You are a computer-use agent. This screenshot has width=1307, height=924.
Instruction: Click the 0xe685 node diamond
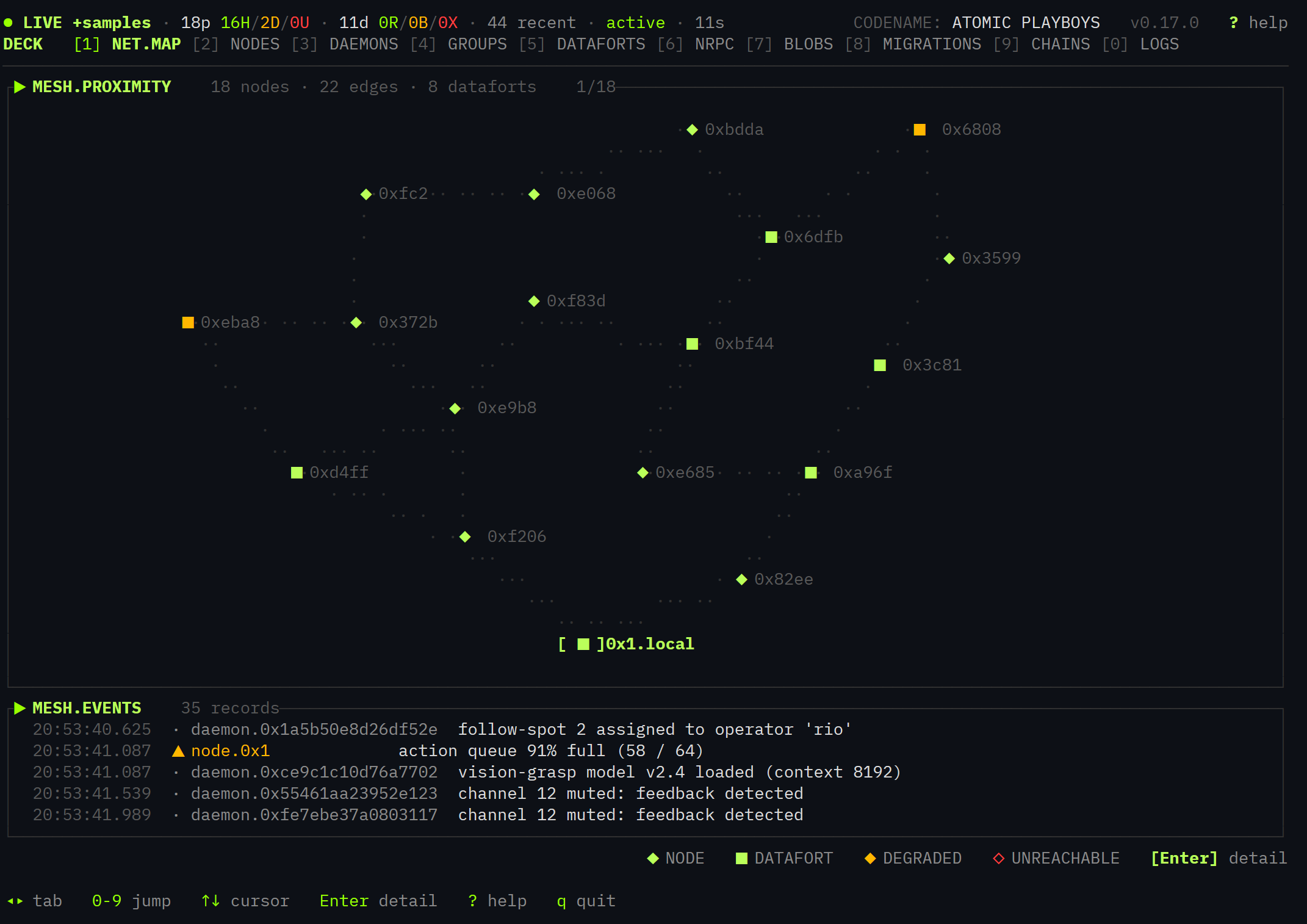pyautogui.click(x=643, y=472)
